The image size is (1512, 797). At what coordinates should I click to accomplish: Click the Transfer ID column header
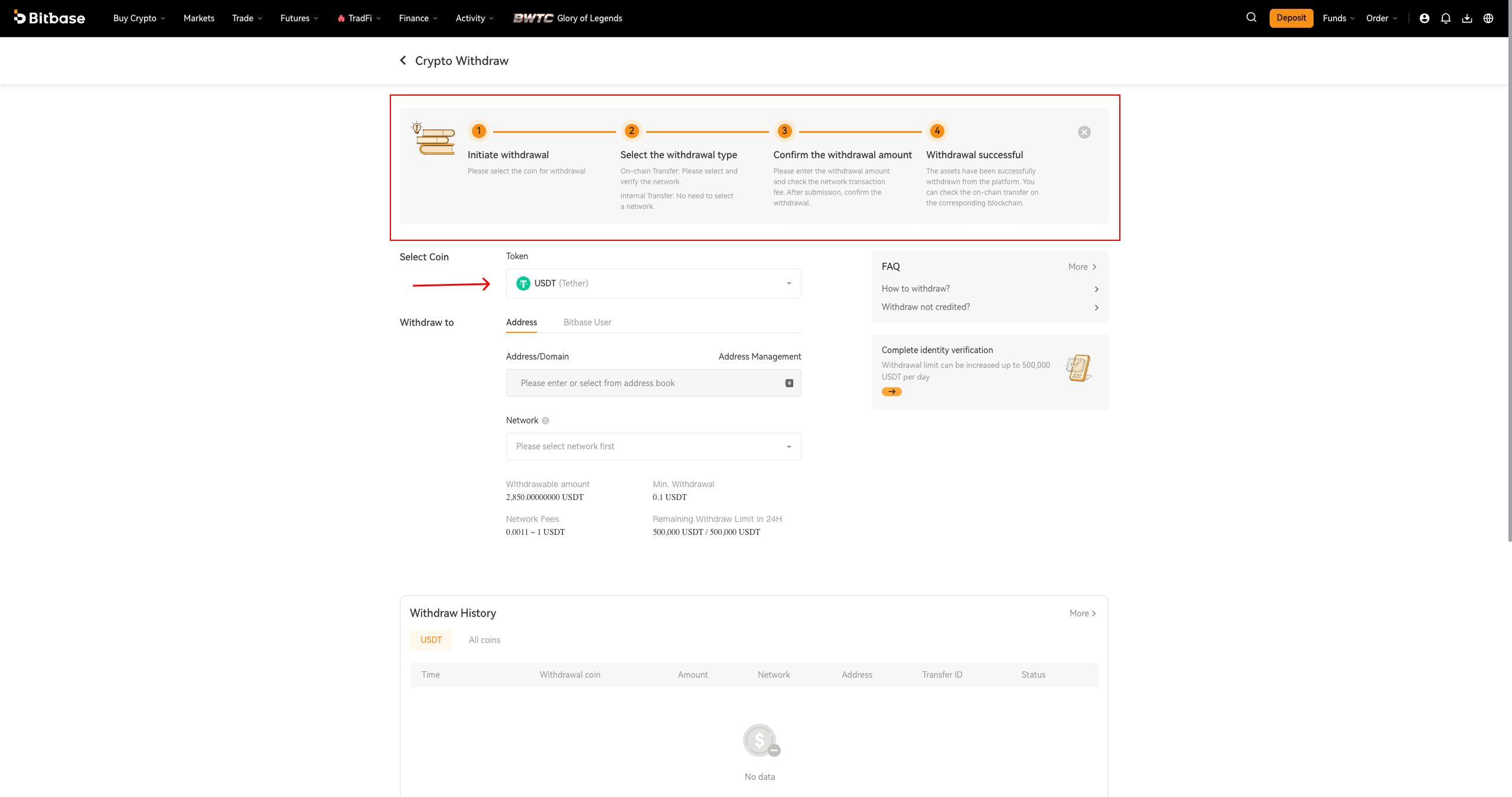pos(942,675)
